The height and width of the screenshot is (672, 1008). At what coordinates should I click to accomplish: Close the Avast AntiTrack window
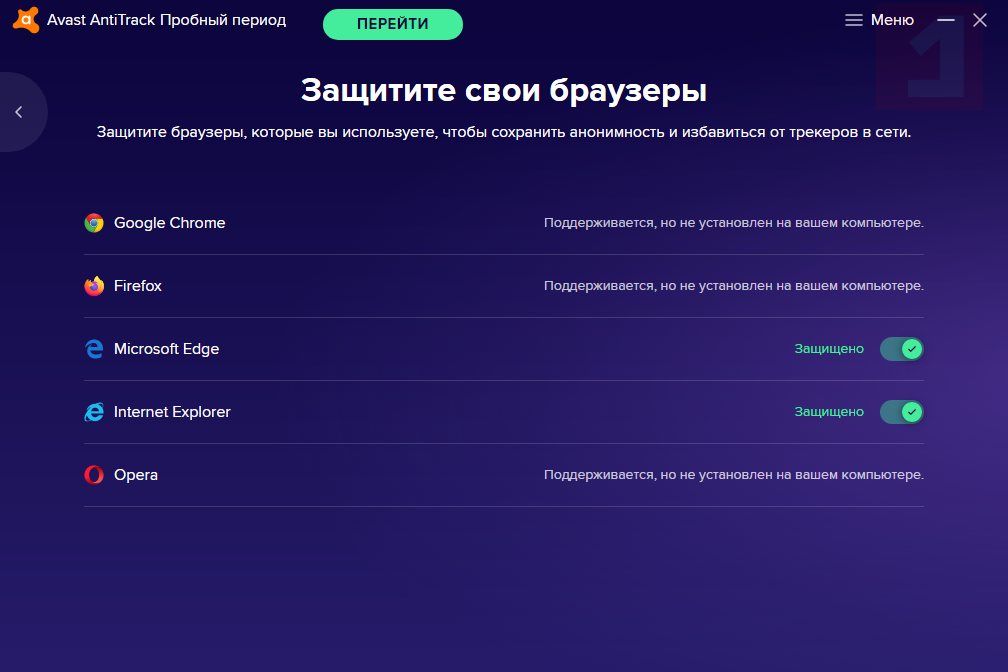coord(980,20)
